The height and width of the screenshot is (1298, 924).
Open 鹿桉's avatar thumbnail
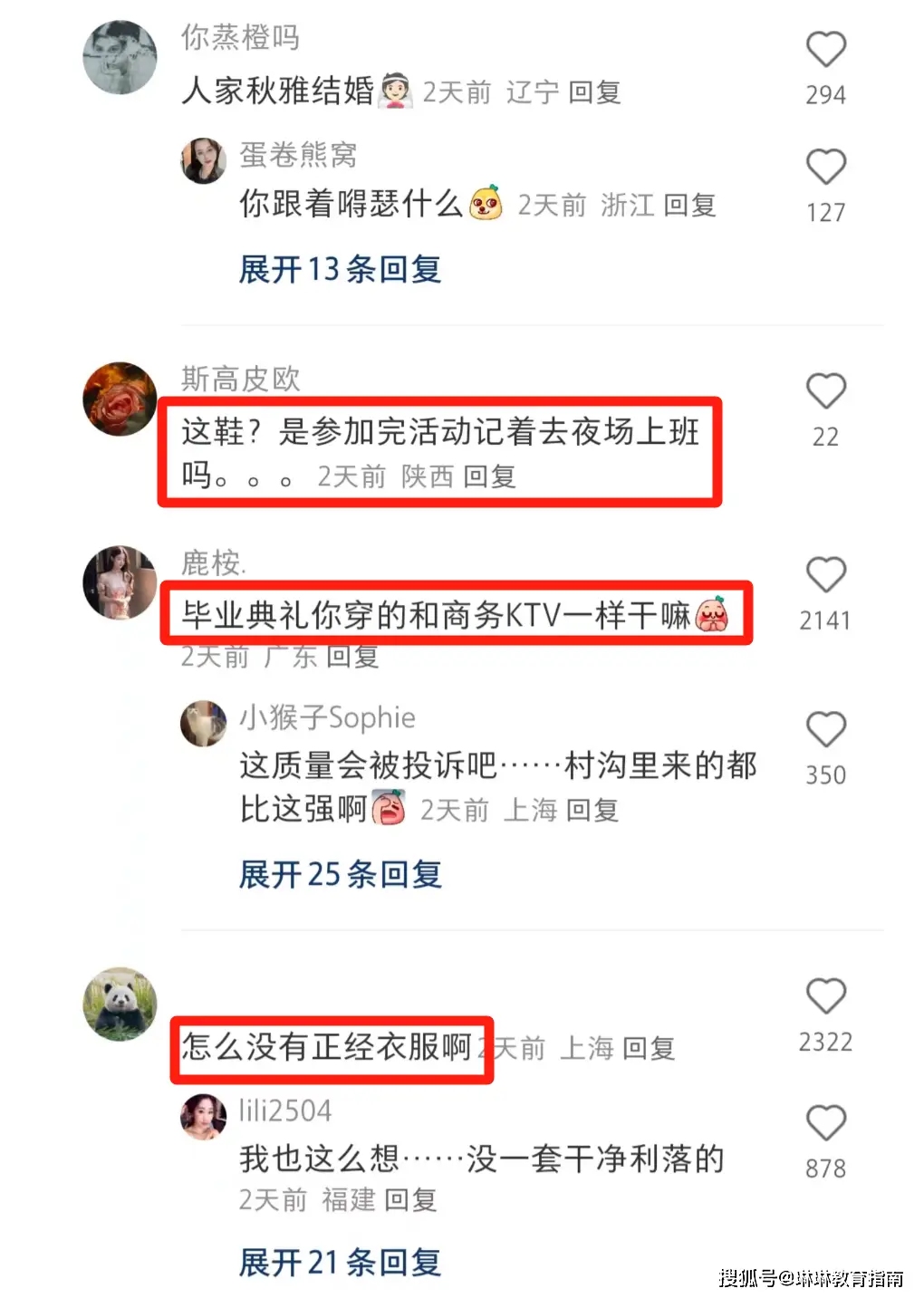tap(120, 582)
